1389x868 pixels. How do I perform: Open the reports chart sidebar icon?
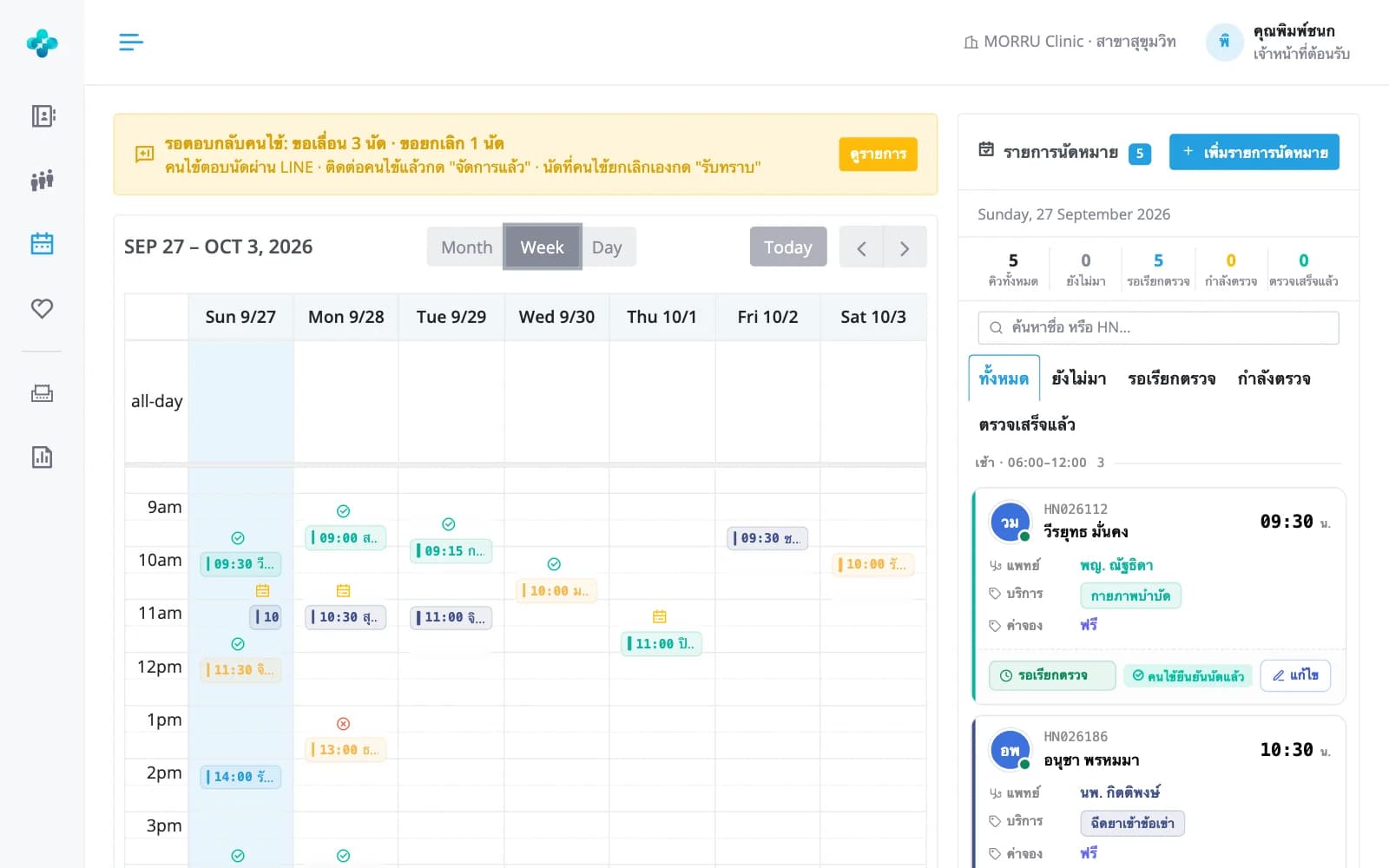(42, 457)
